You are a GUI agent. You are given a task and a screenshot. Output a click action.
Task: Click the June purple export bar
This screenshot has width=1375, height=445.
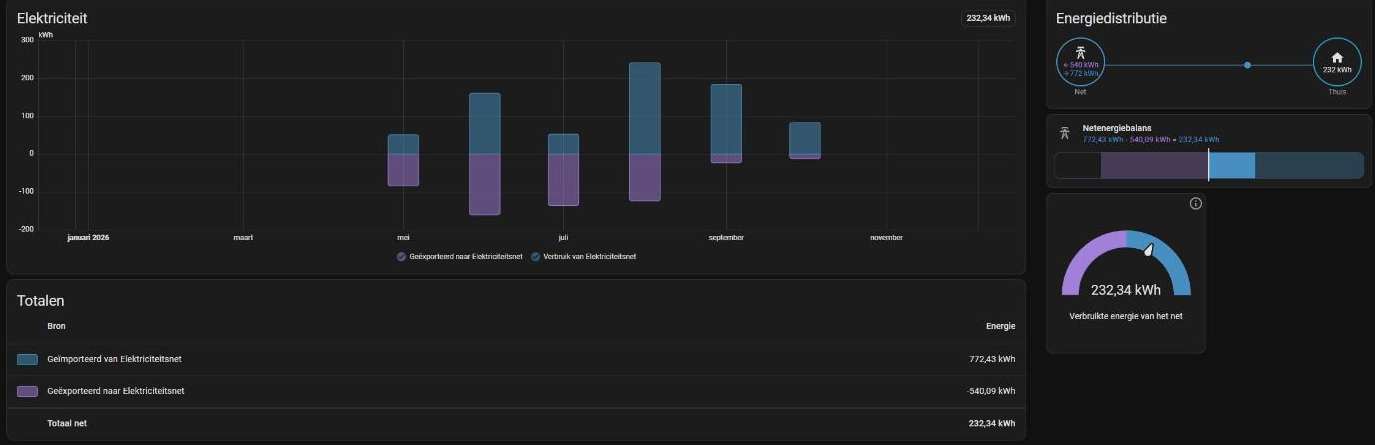[x=484, y=185]
